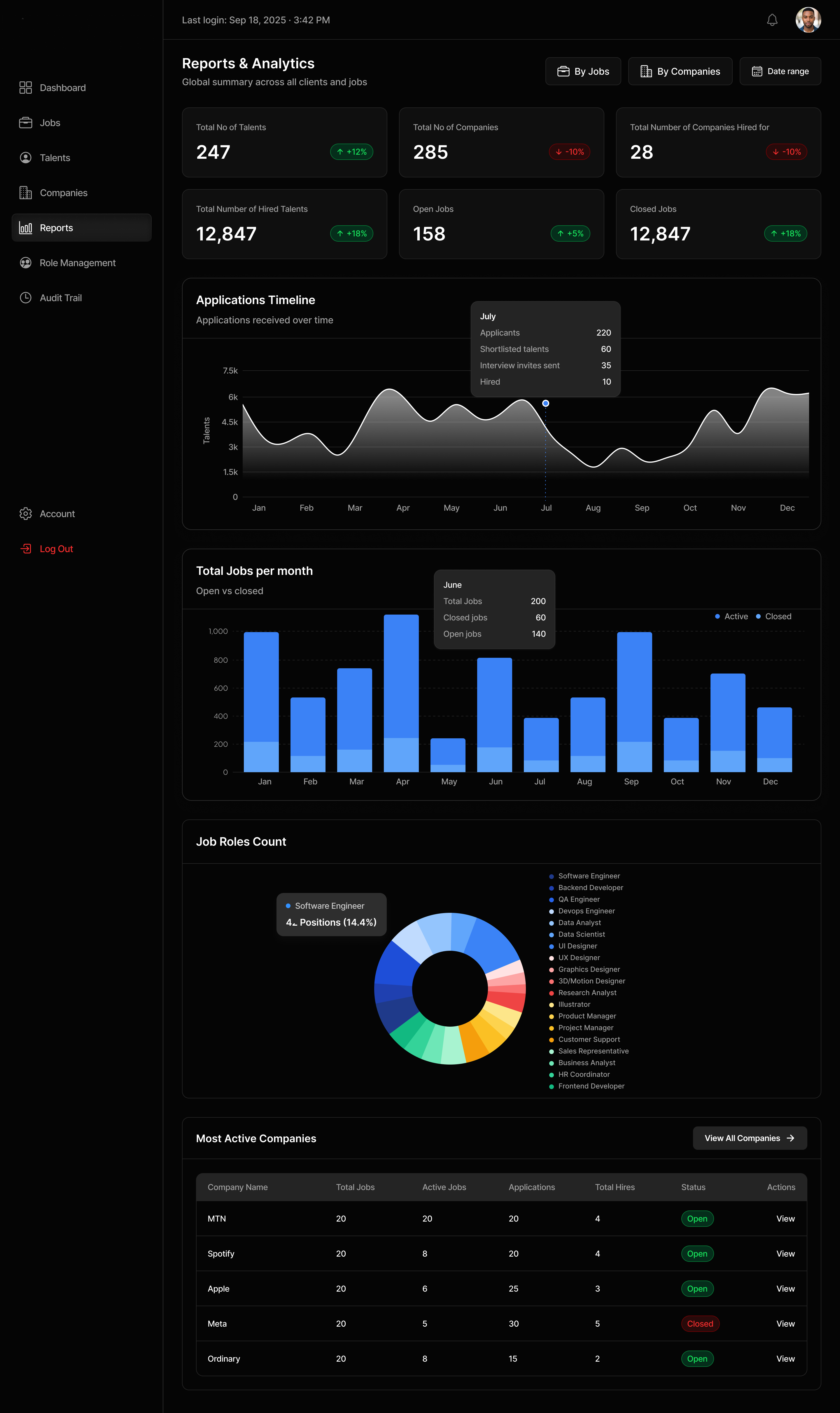Viewport: 840px width, 1413px height.
Task: Click View for the Spotify row
Action: pyautogui.click(x=785, y=1253)
